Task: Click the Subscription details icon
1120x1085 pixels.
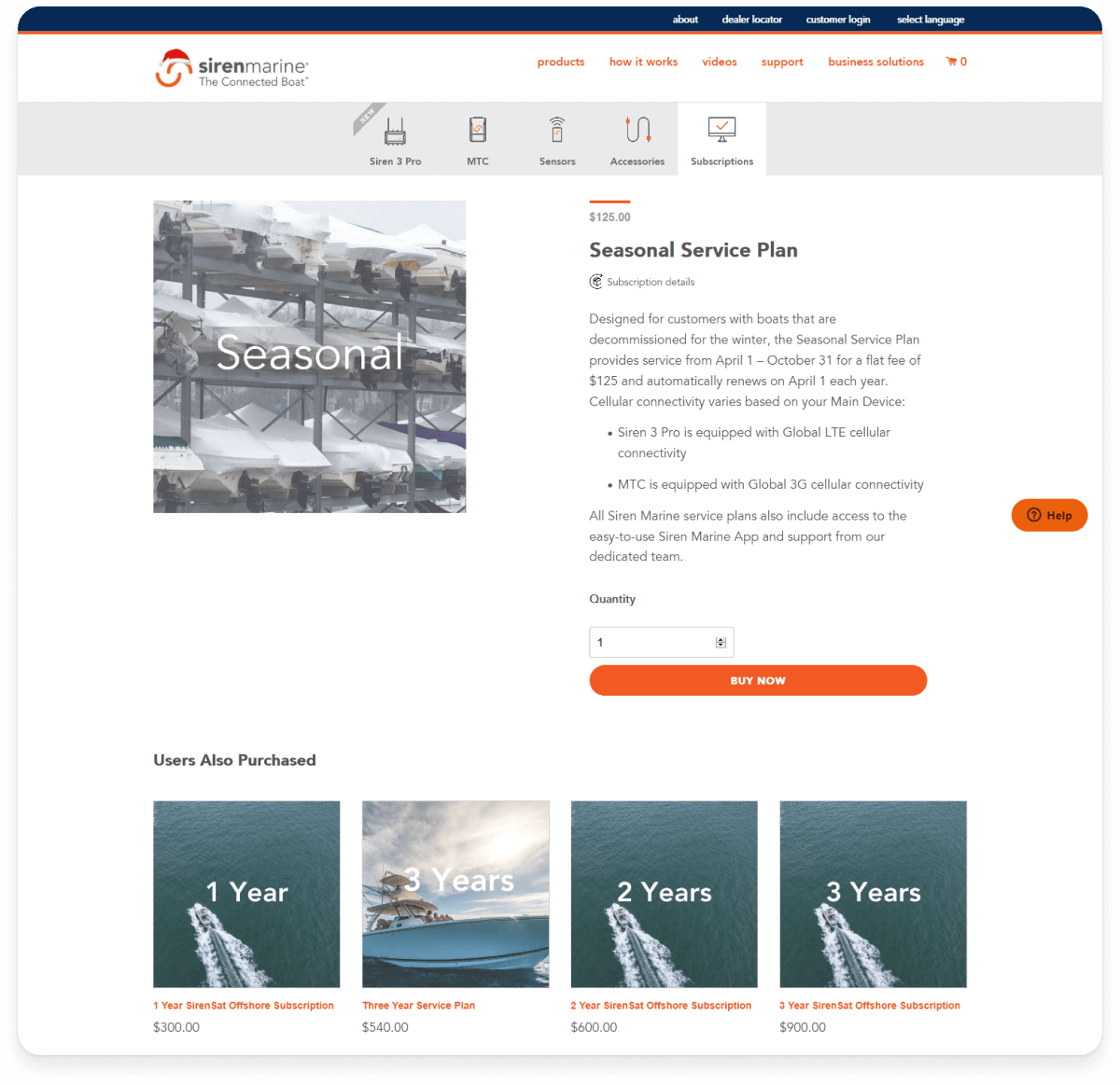Action: (595, 282)
